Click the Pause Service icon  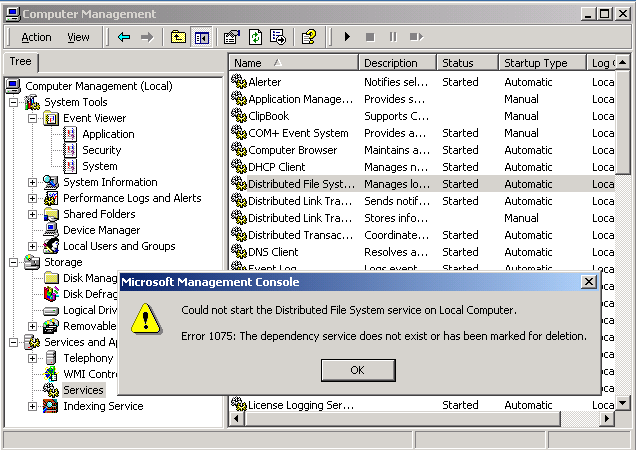point(393,37)
